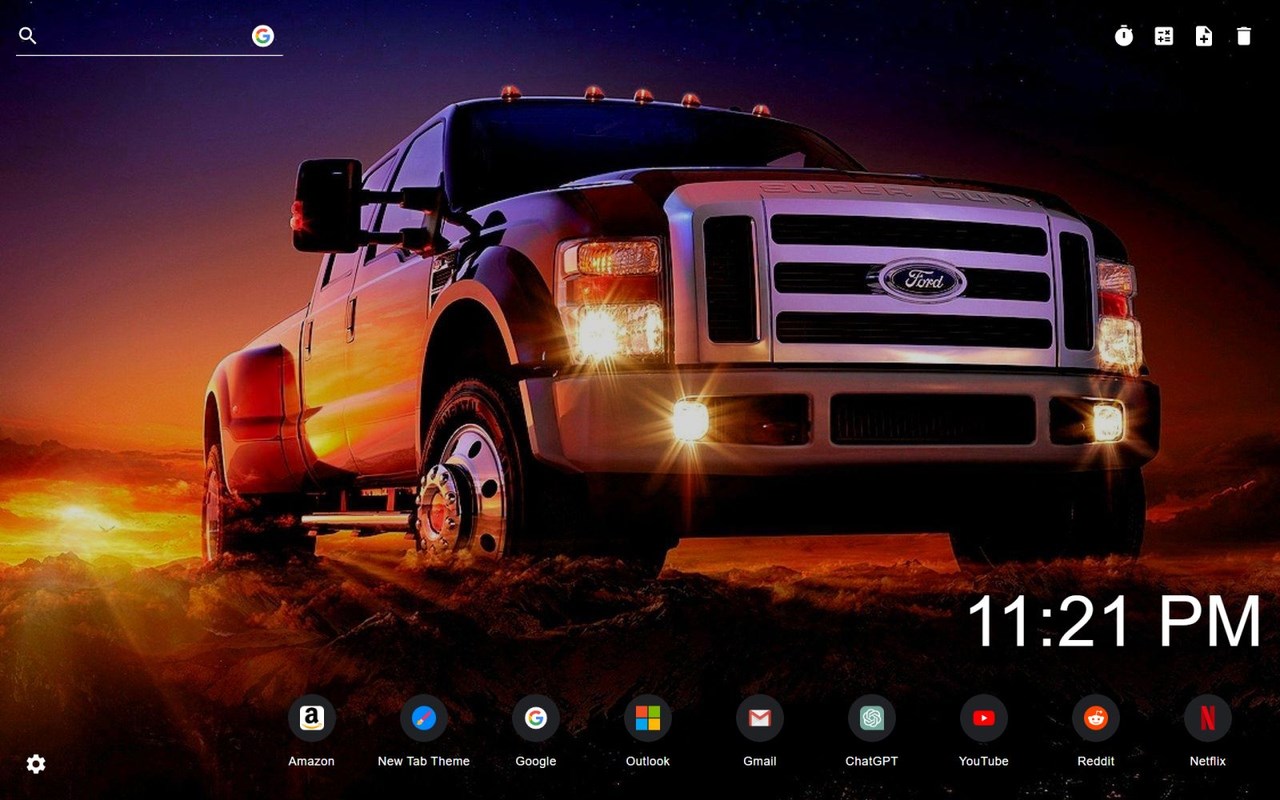The height and width of the screenshot is (800, 1280).
Task: Click the "Amazon" label text
Action: (312, 761)
